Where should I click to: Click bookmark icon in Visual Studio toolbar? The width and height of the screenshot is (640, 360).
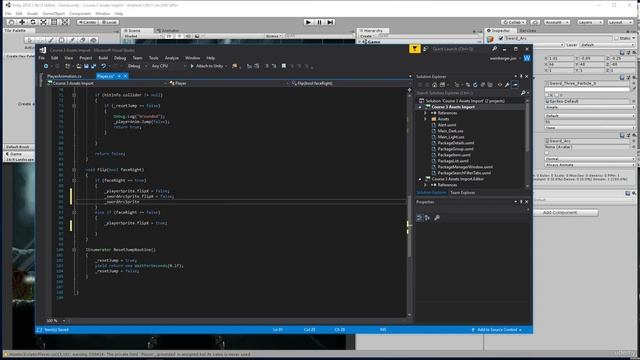(x=284, y=66)
